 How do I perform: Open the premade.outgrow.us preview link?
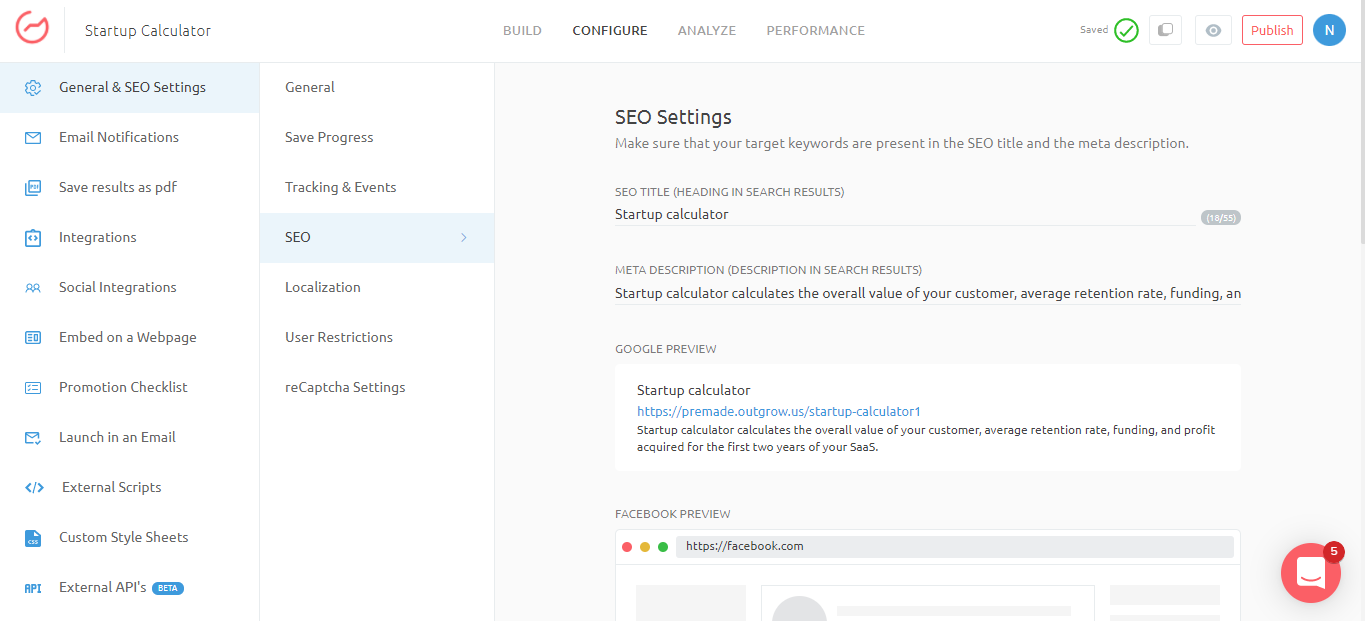pos(778,411)
